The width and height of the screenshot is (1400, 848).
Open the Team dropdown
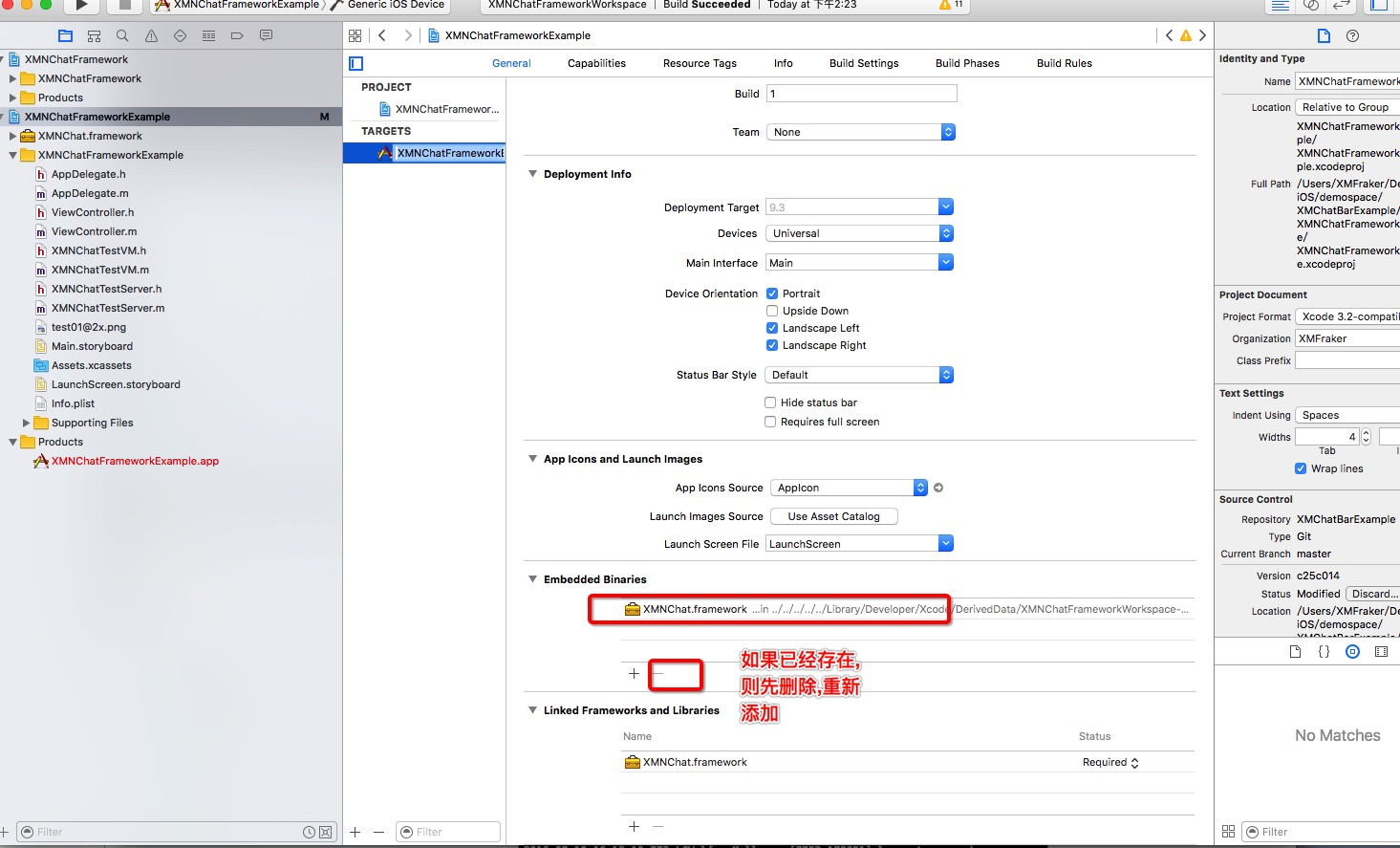point(861,132)
